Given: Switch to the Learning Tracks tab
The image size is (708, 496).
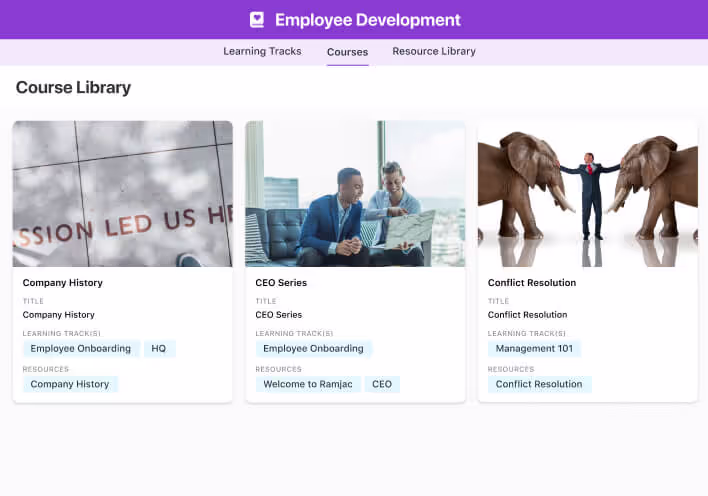Looking at the screenshot, I should click(x=262, y=52).
